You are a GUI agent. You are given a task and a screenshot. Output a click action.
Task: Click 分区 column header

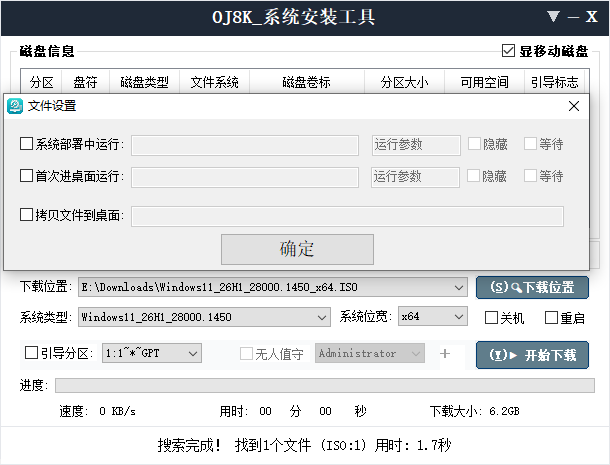point(41,82)
